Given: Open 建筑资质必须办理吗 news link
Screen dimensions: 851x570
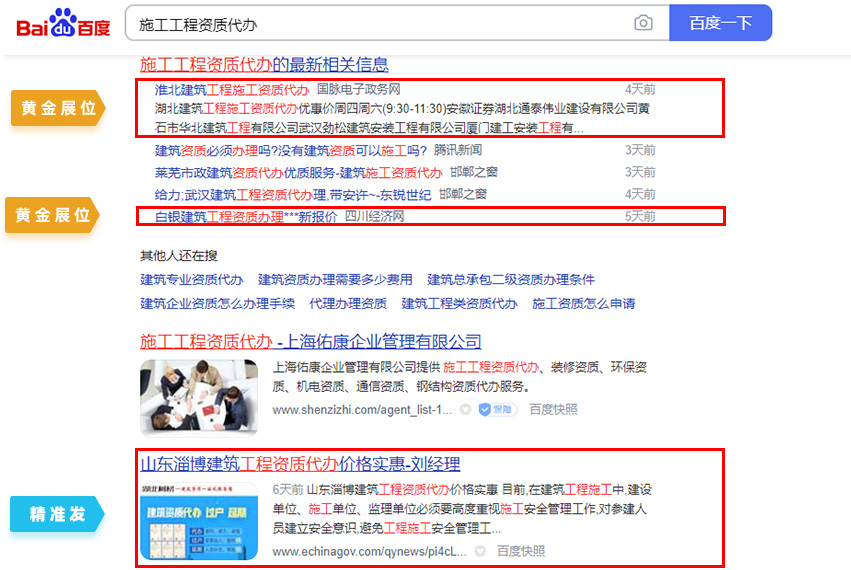Looking at the screenshot, I should pyautogui.click(x=291, y=150).
